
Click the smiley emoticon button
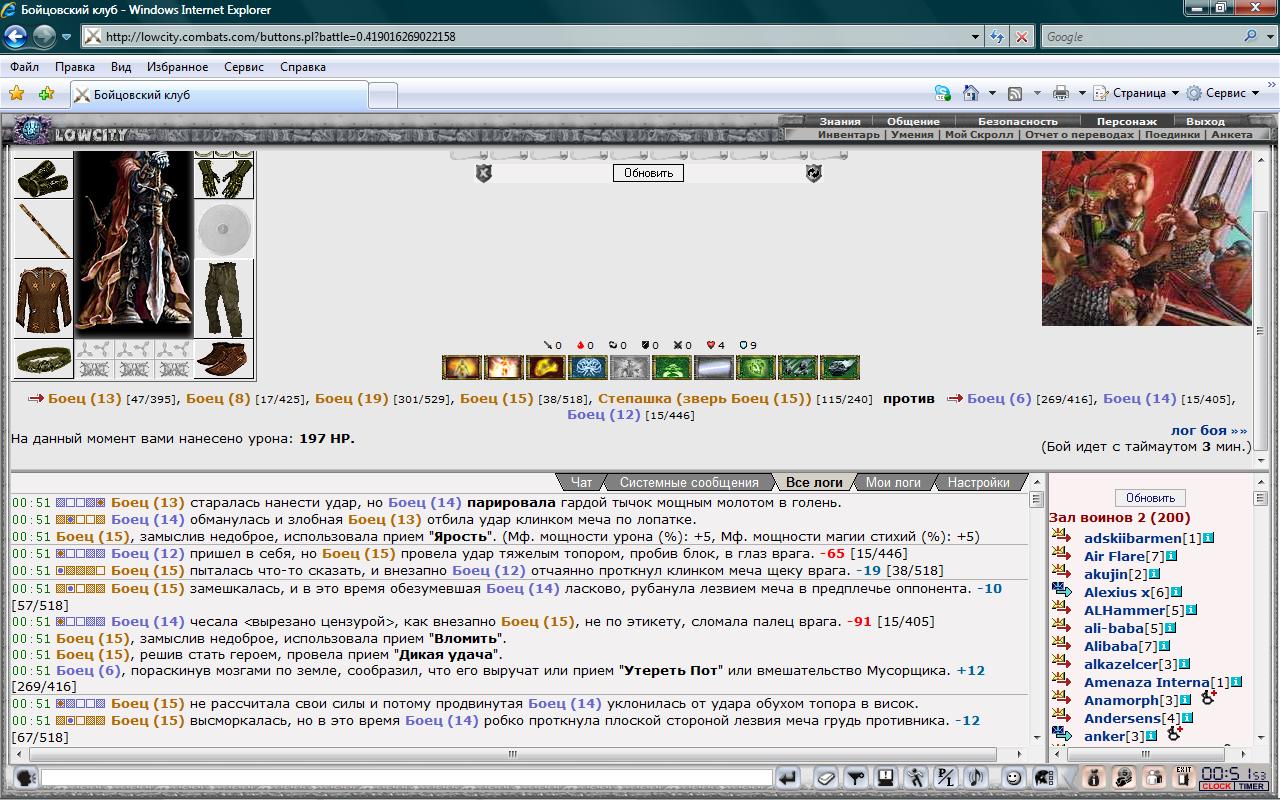click(x=1013, y=777)
